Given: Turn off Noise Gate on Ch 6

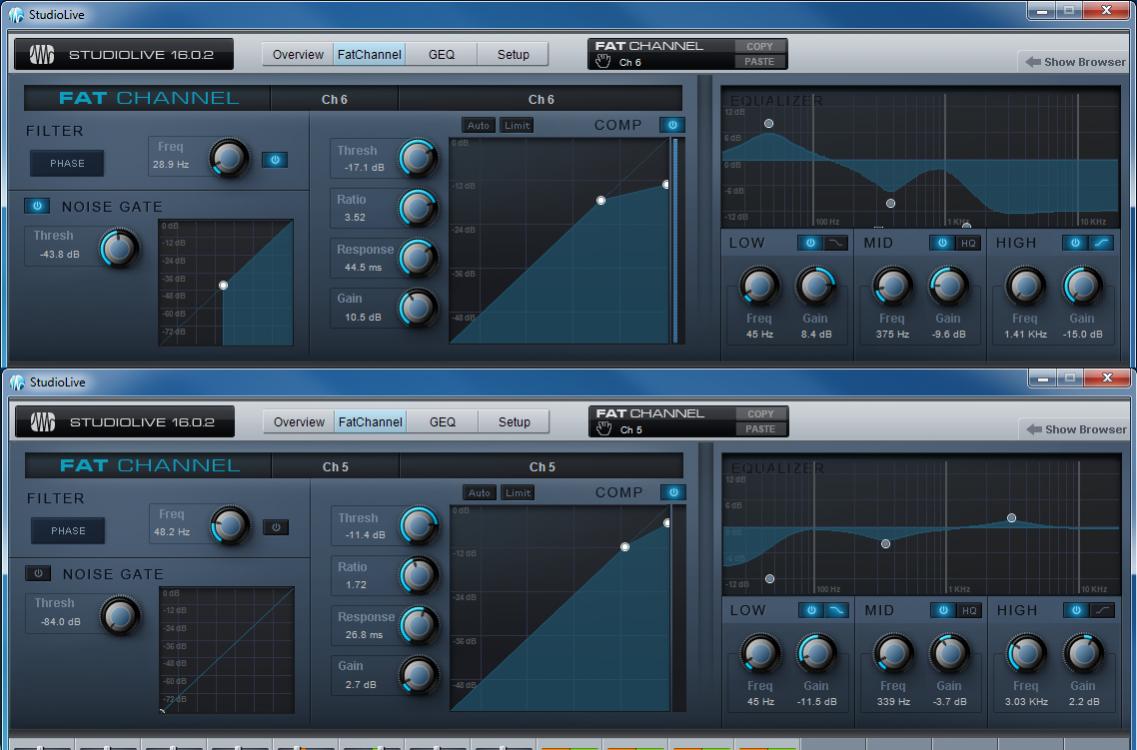Looking at the screenshot, I should [37, 206].
